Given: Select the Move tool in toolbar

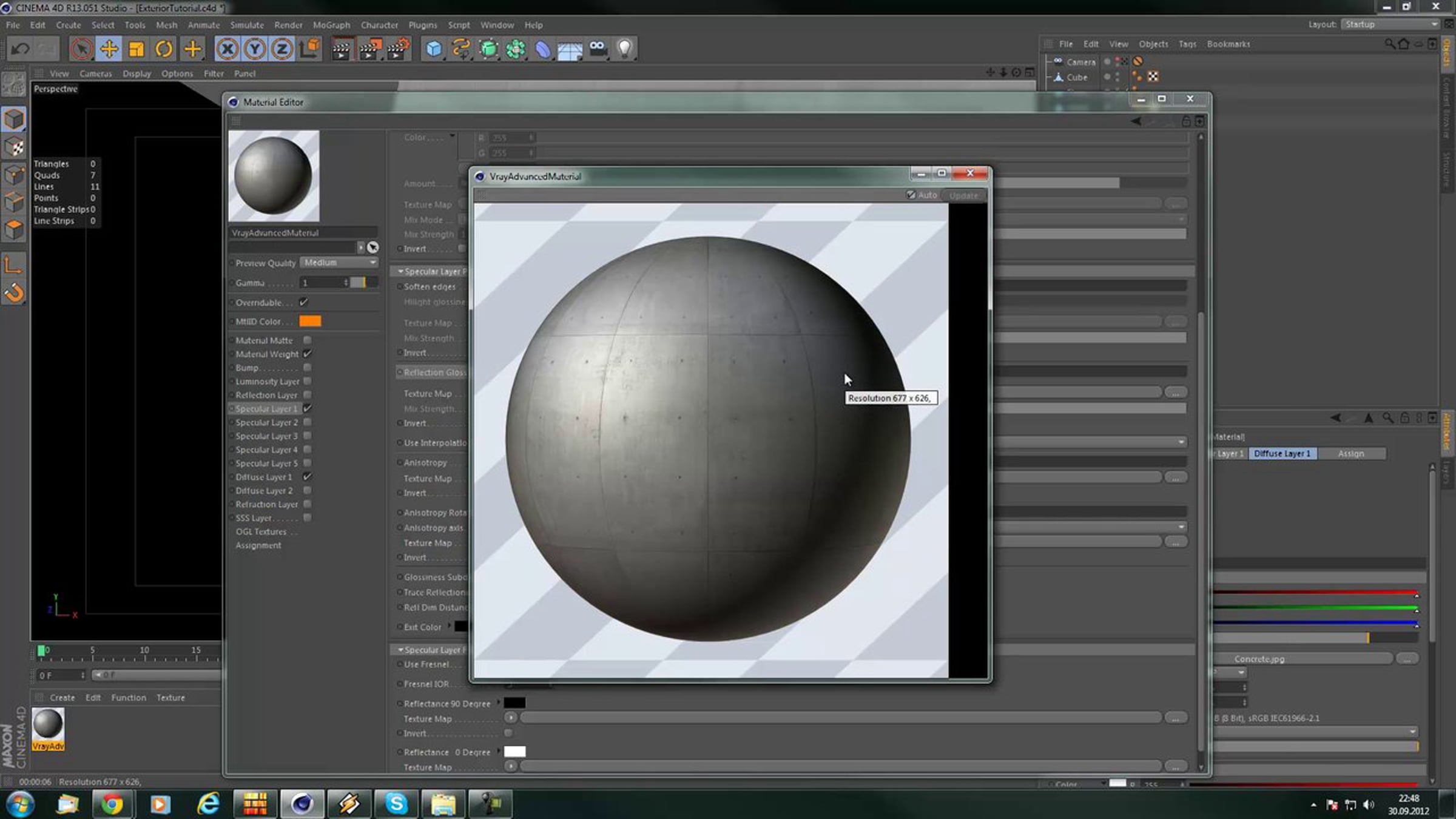Looking at the screenshot, I should (109, 49).
